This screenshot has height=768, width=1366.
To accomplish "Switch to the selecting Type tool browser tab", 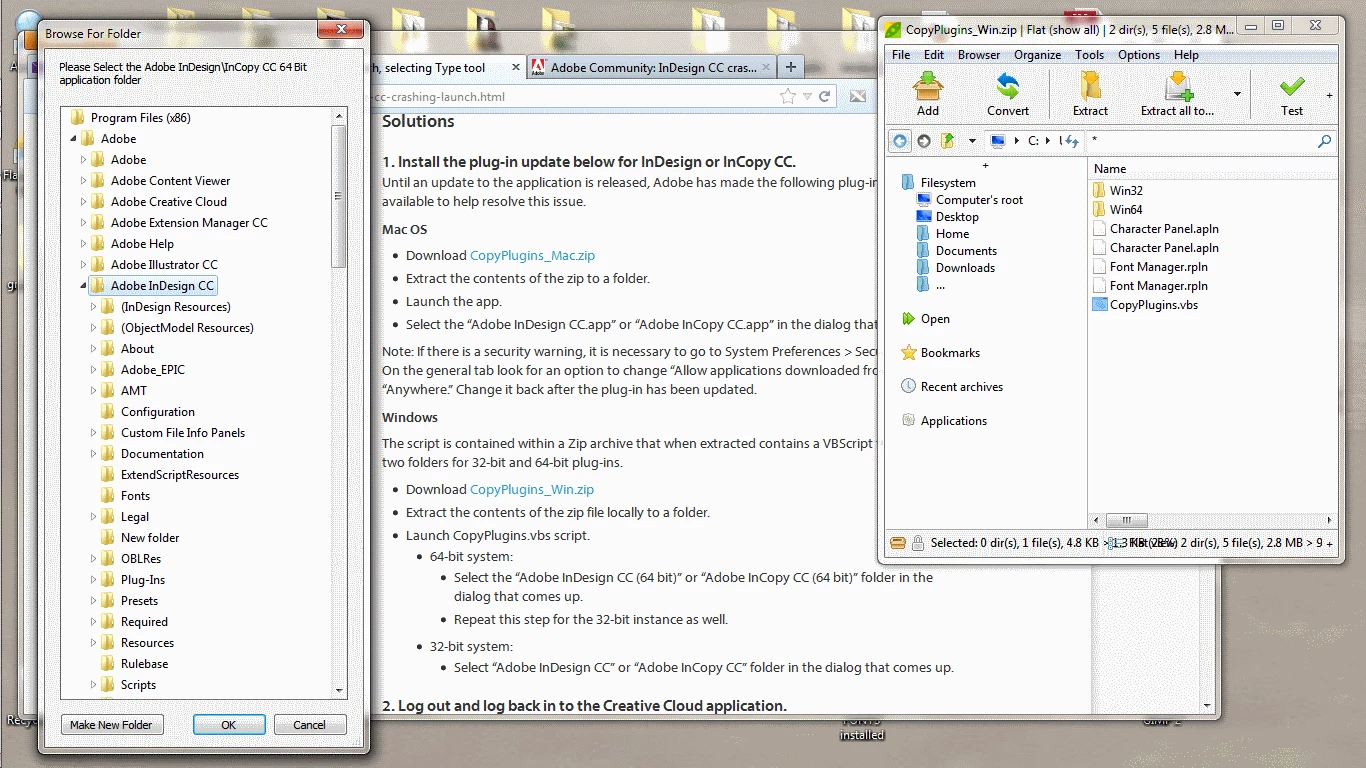I will [446, 68].
